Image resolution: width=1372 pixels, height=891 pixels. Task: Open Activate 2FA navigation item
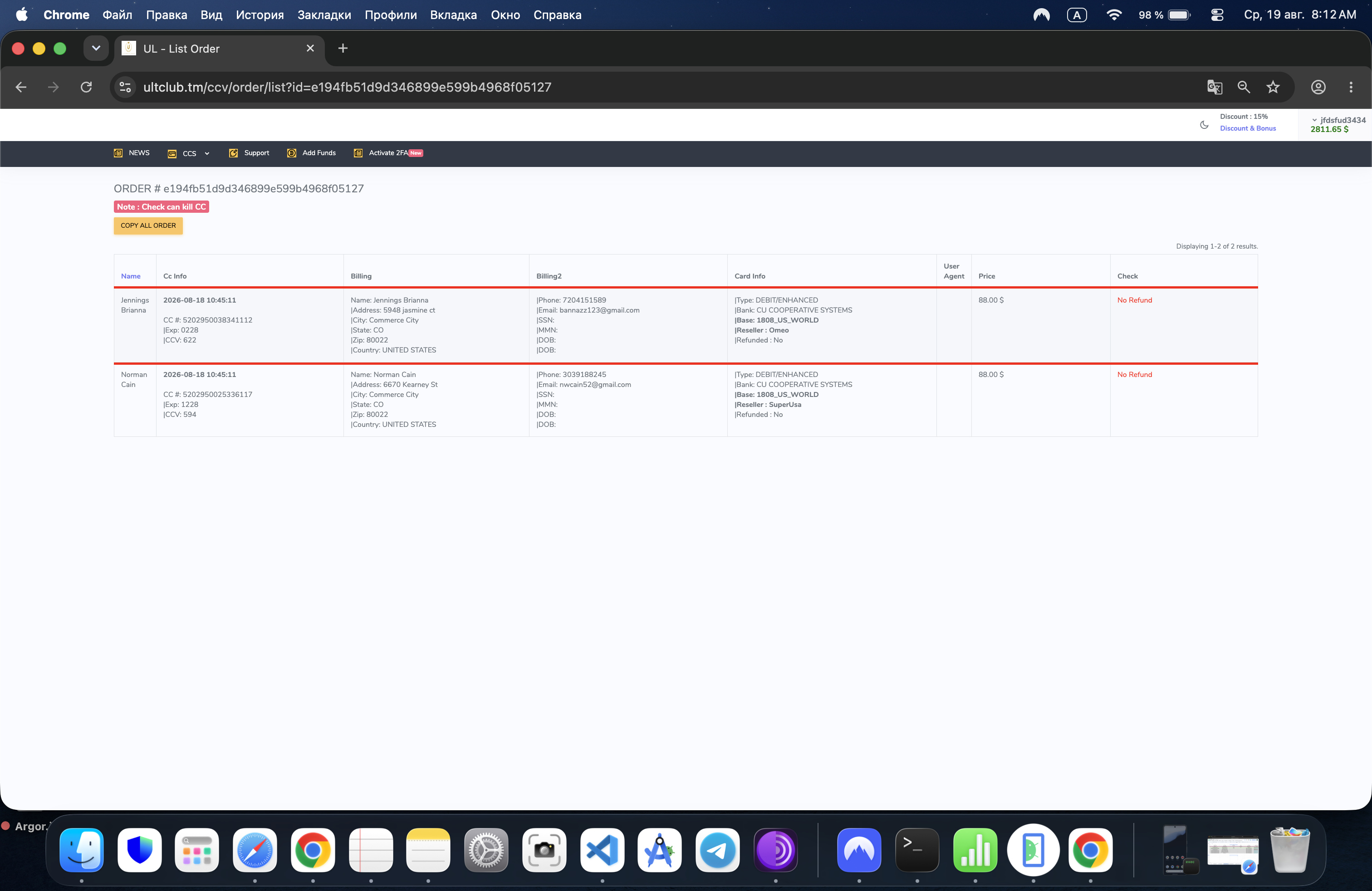(388, 153)
